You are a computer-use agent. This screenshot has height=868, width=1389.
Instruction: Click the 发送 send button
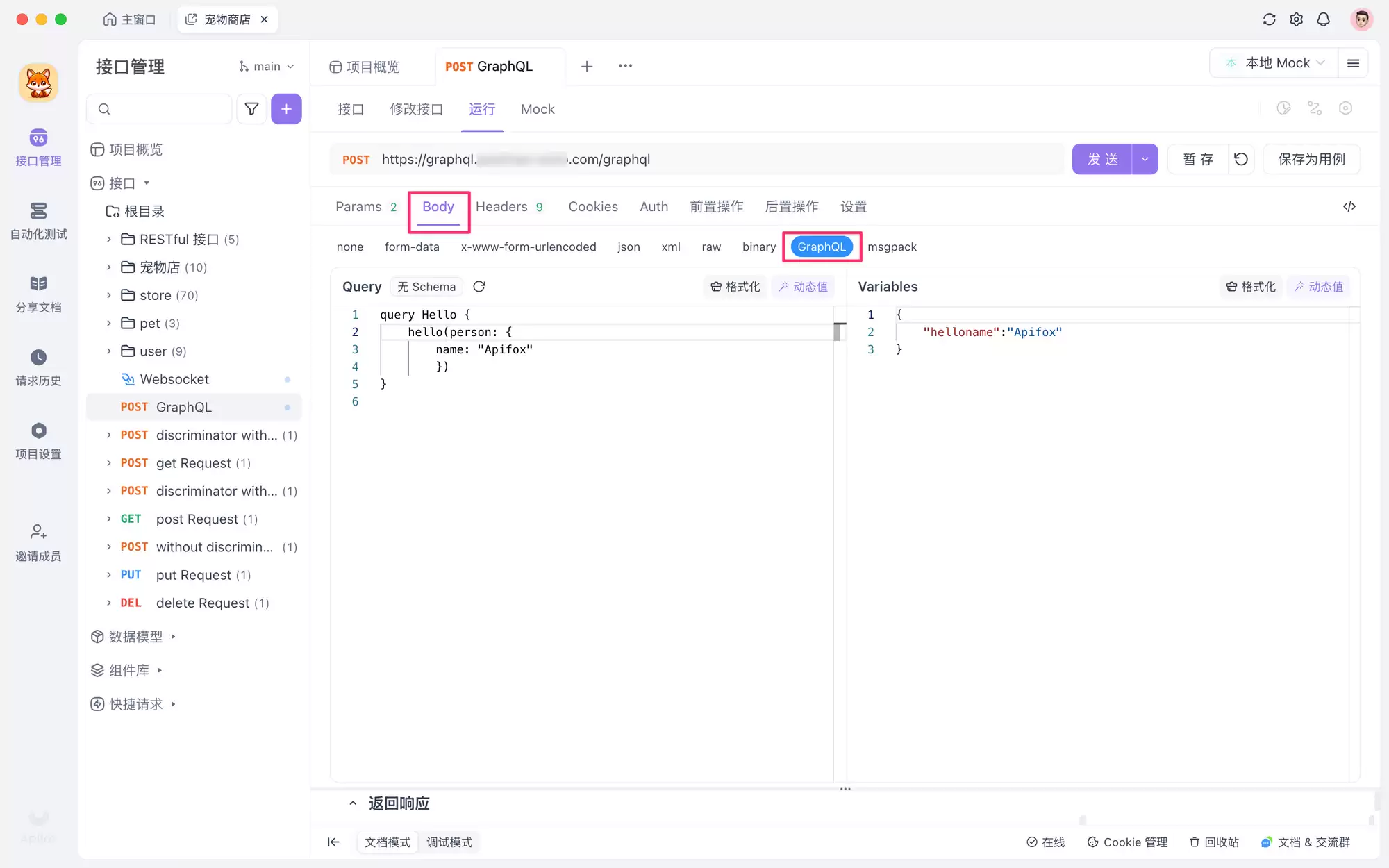[x=1102, y=159]
